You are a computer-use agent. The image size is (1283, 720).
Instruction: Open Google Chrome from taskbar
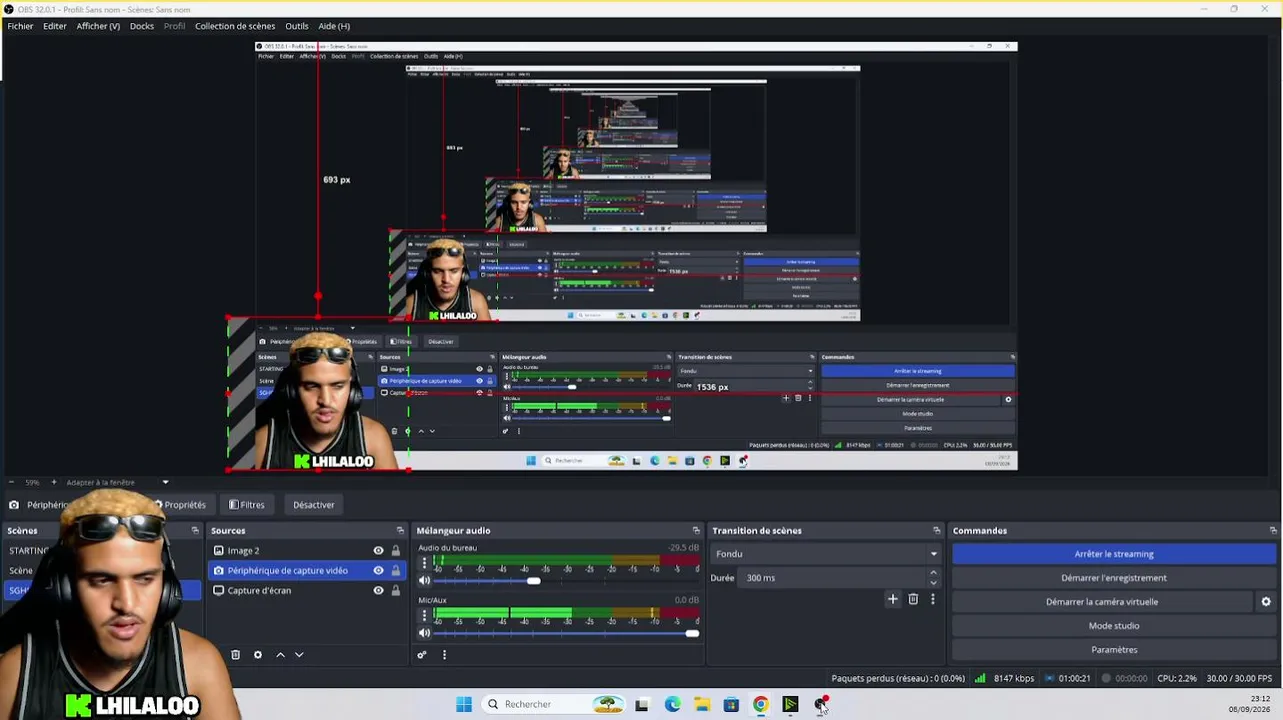761,705
